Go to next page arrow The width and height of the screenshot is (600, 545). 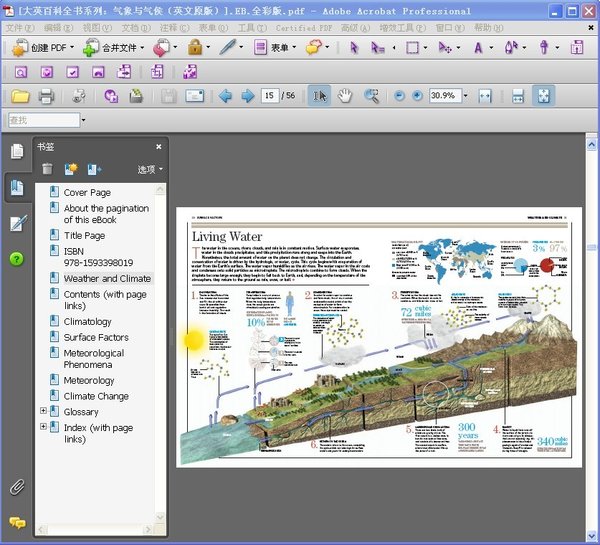(246, 96)
